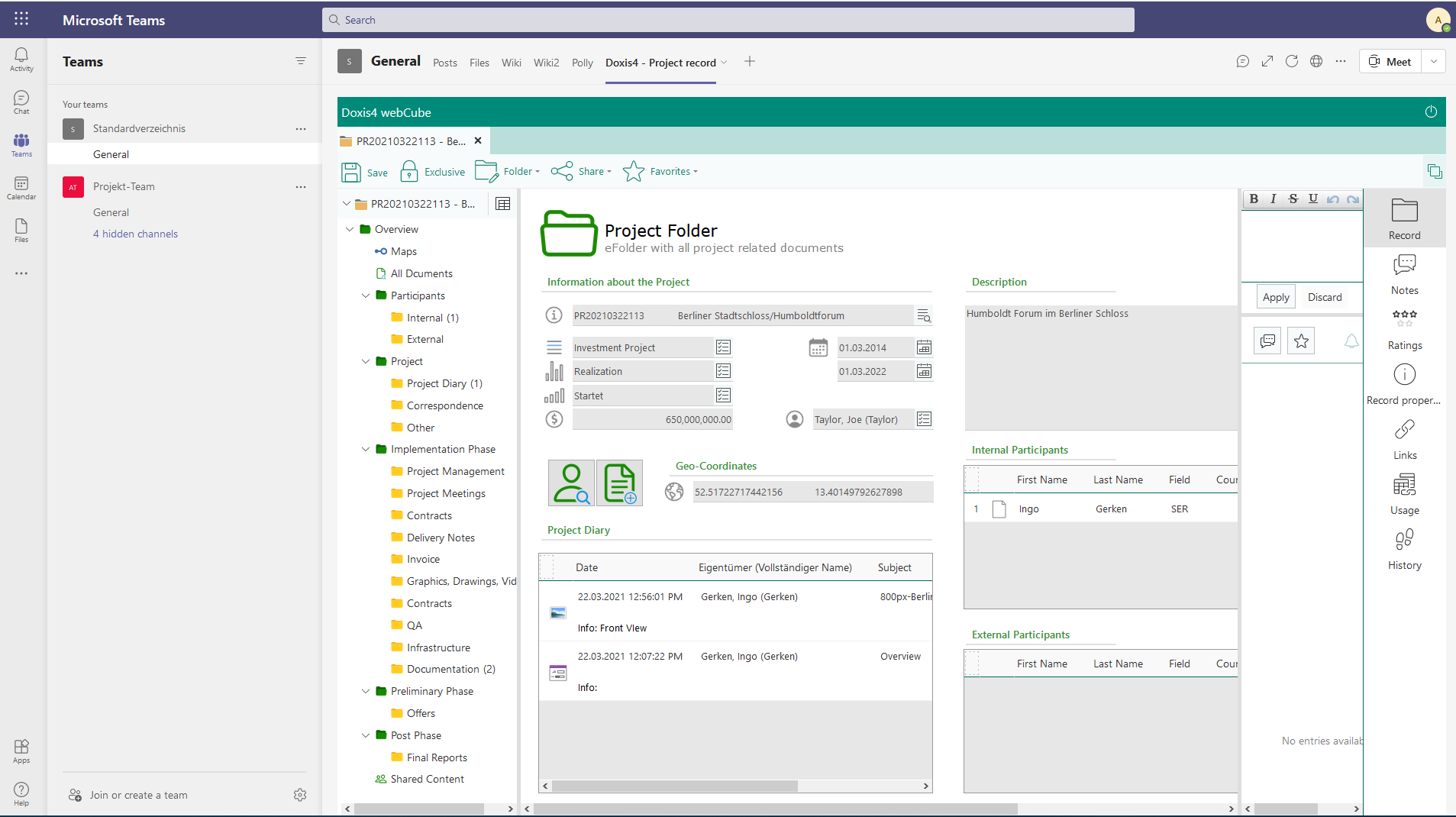Screen dimensions: 1456x817
Task: Click the notification bell icon
Action: [x=1351, y=341]
